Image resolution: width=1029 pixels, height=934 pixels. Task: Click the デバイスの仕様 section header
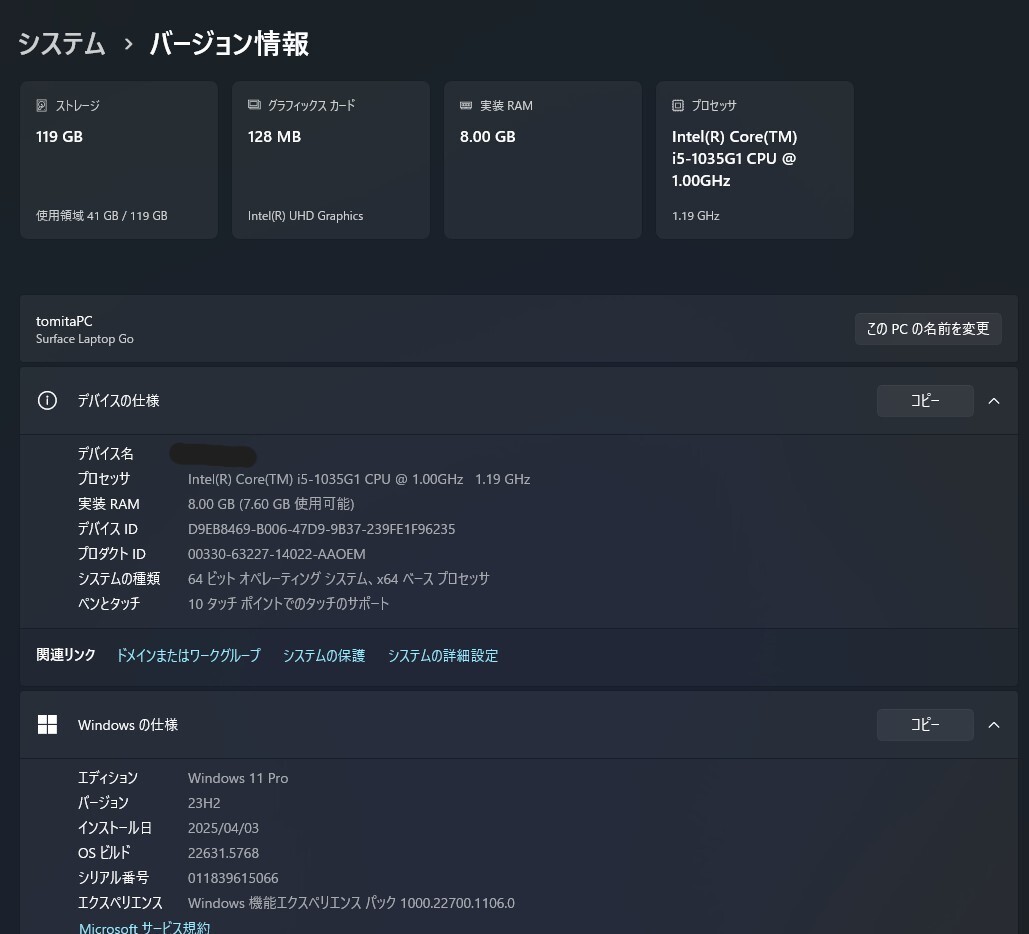518,400
